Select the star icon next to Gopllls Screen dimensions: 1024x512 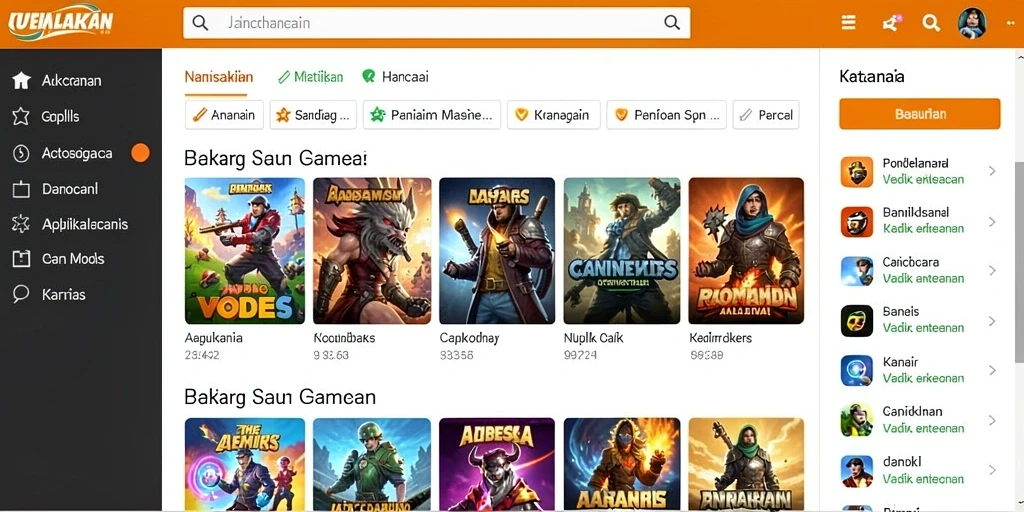click(x=22, y=117)
